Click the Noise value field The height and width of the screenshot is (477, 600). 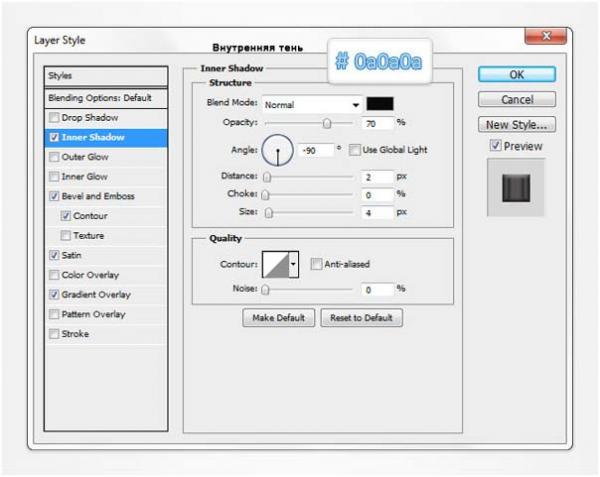(377, 290)
